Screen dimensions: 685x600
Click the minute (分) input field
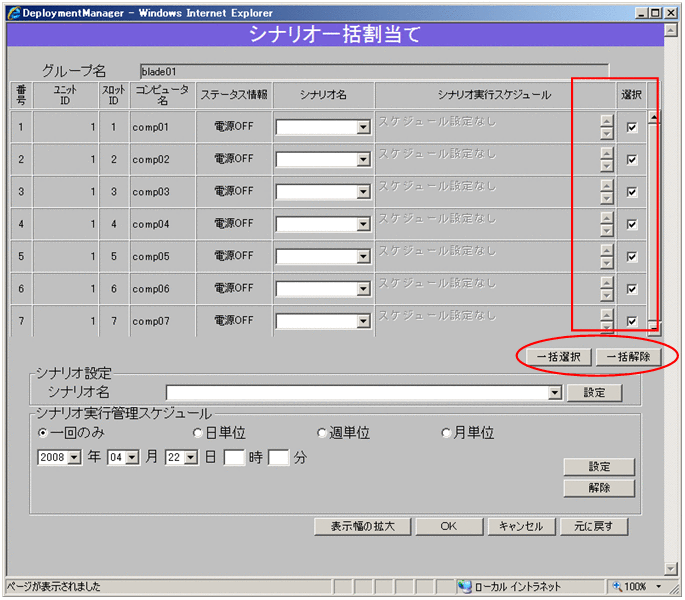[279, 458]
